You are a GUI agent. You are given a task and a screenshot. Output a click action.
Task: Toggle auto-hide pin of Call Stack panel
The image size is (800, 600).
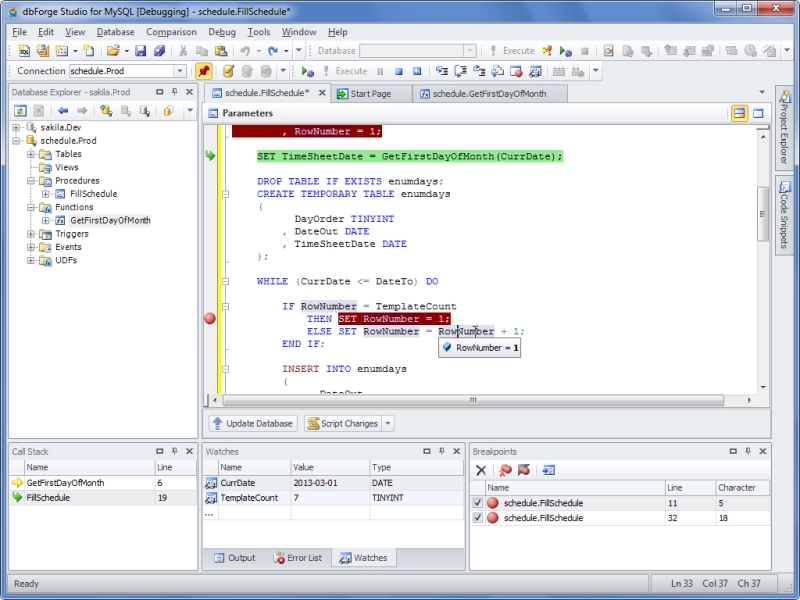tap(174, 451)
